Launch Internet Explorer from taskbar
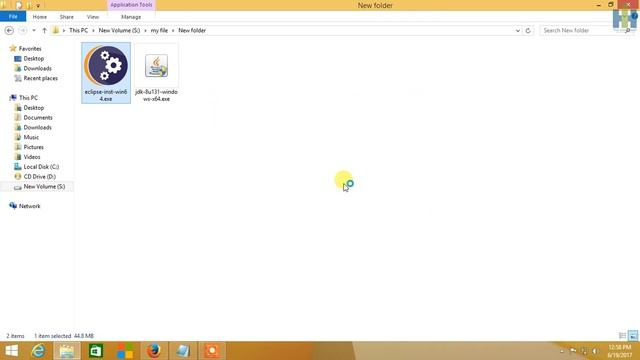The width and height of the screenshot is (640, 360). click(38, 351)
